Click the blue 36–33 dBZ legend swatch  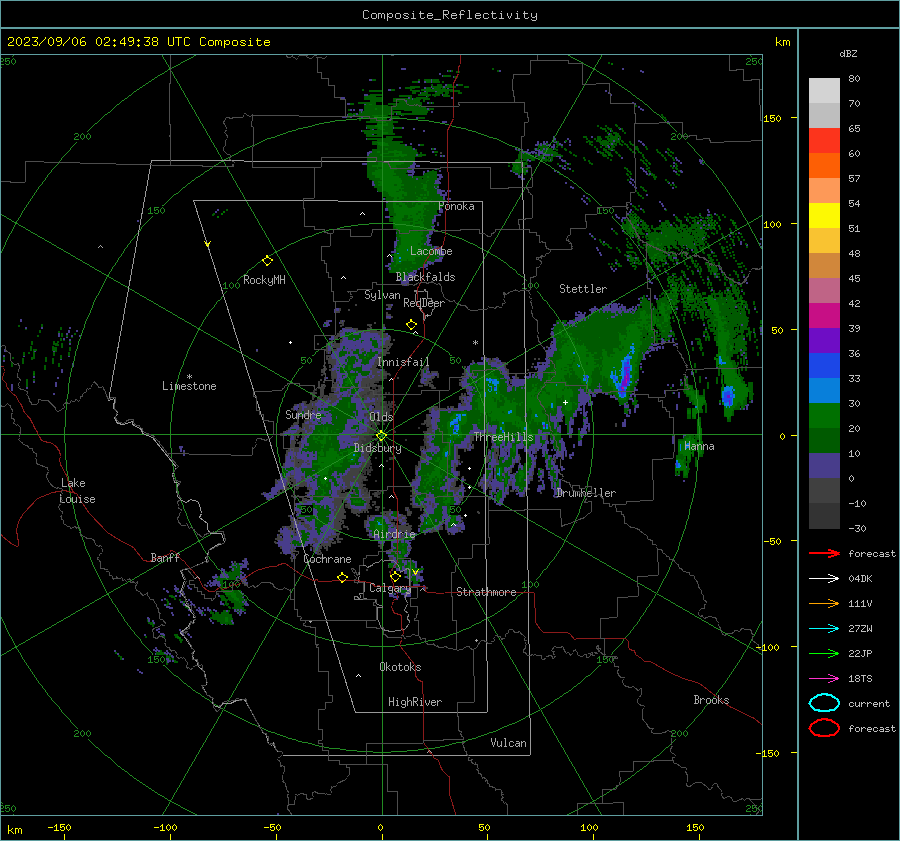[824, 366]
